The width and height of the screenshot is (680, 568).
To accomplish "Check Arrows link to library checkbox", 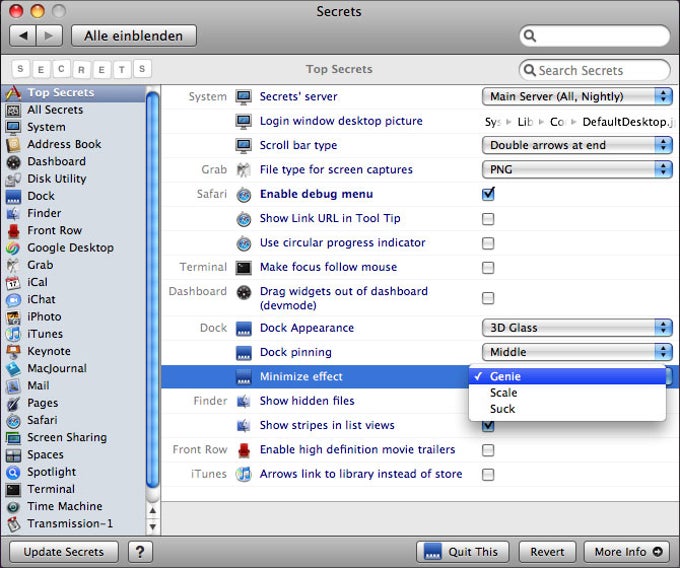I will point(488,474).
